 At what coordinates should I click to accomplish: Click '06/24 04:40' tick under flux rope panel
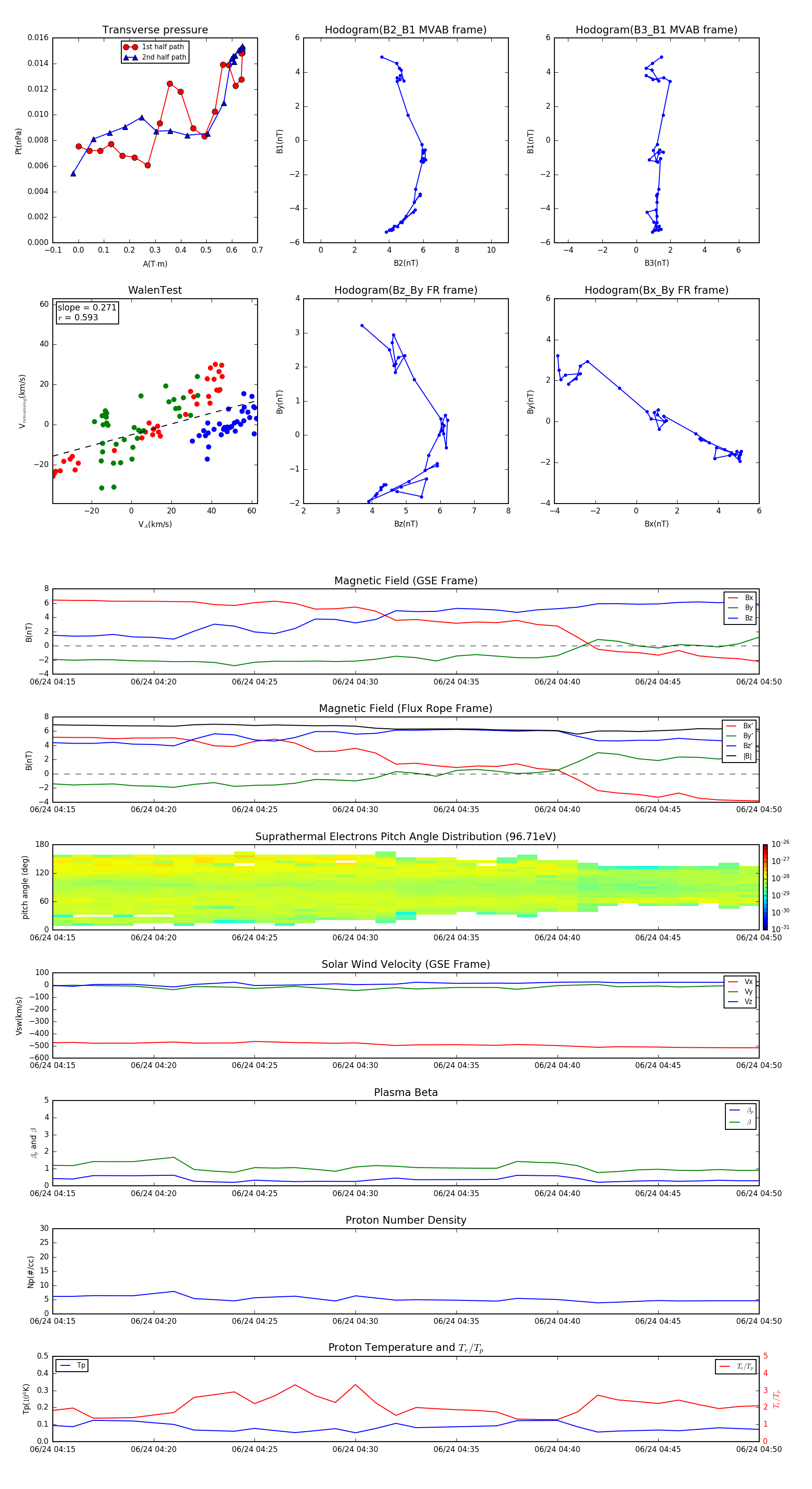557,810
